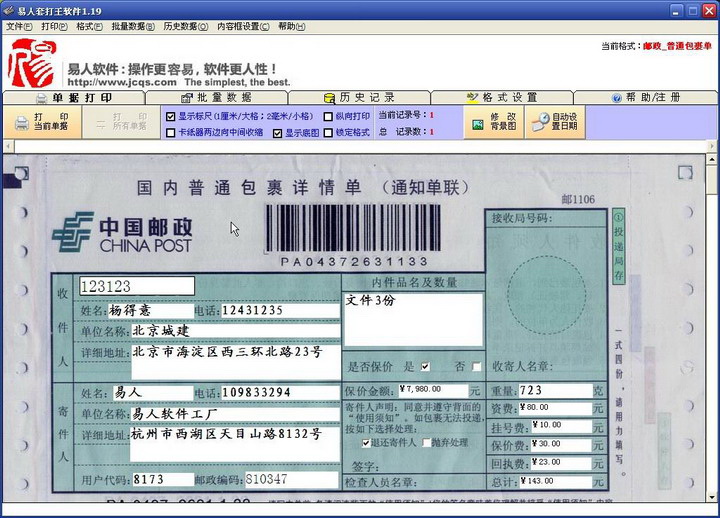Open the 打印 menu
This screenshot has width=720, height=518.
54,27
